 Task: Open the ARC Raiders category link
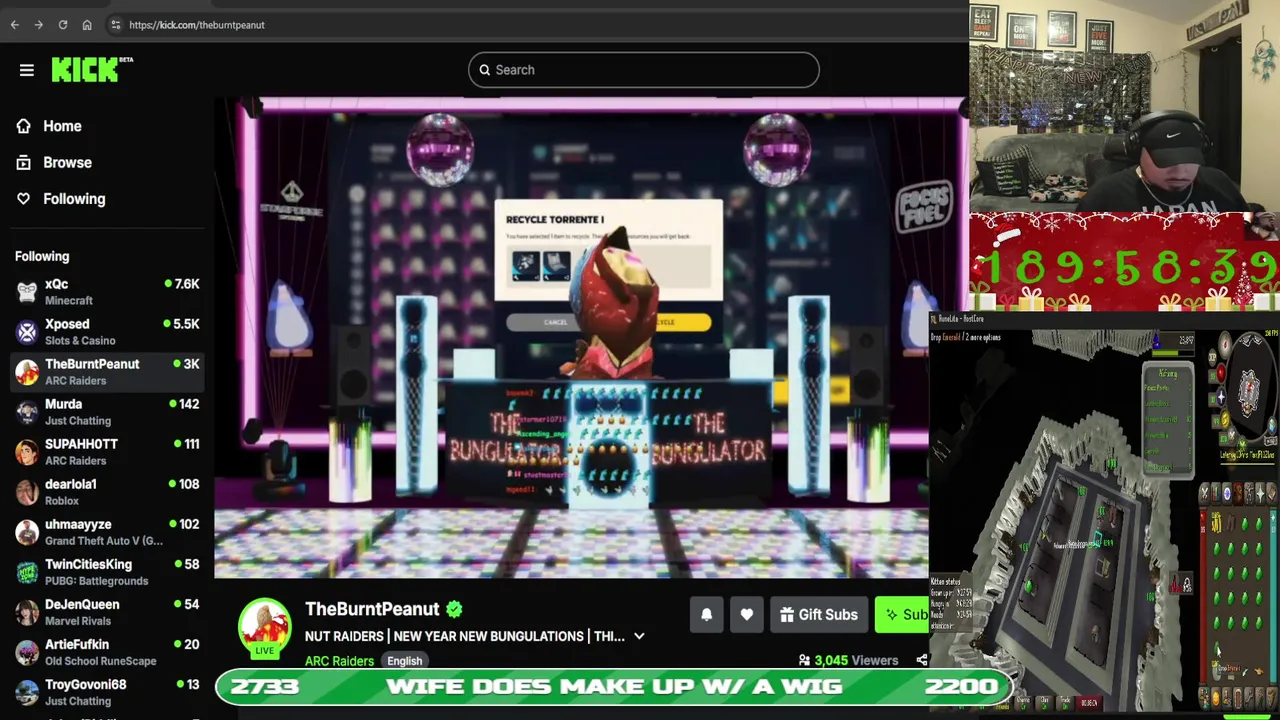coord(339,661)
